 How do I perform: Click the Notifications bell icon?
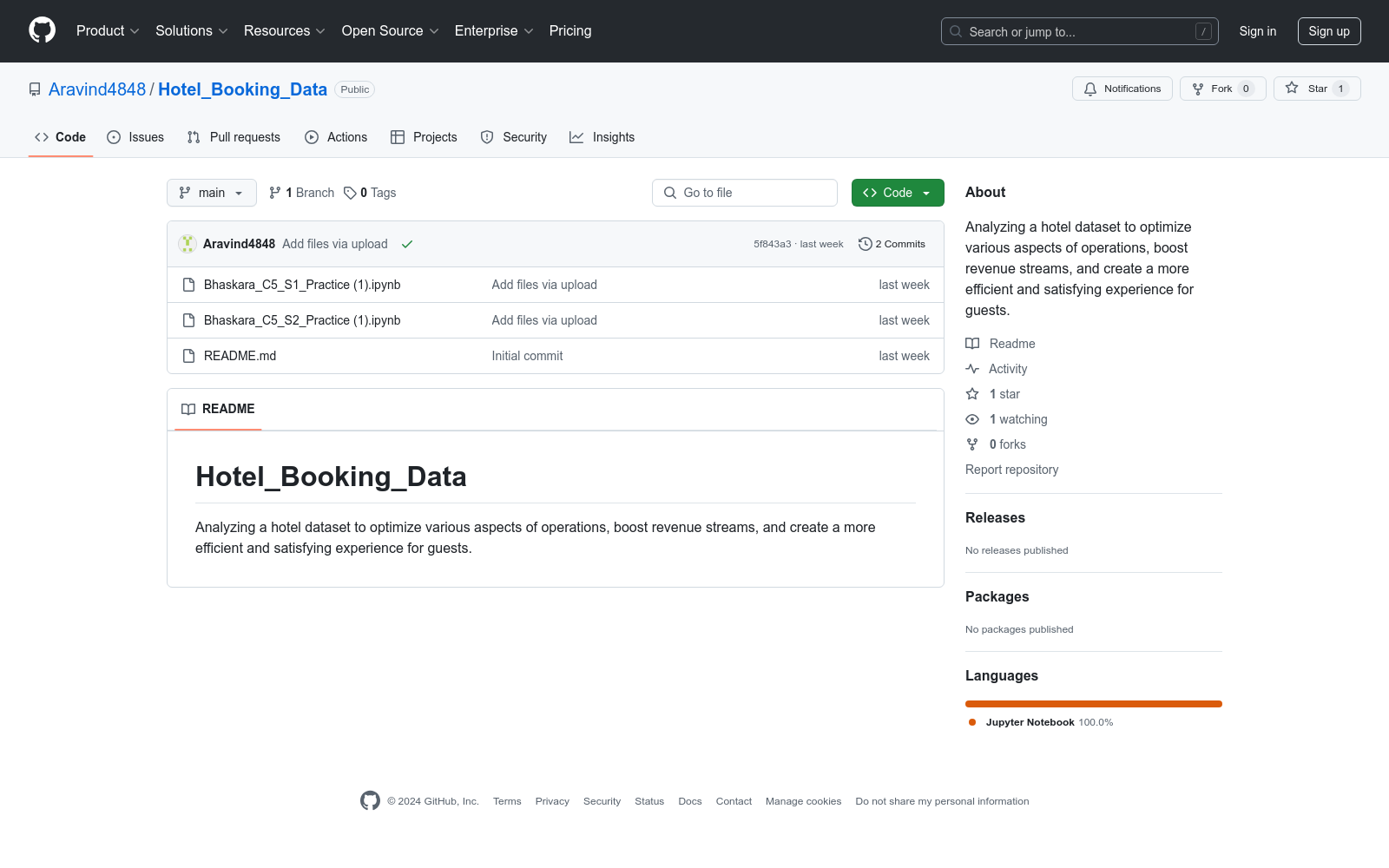coord(1090,89)
